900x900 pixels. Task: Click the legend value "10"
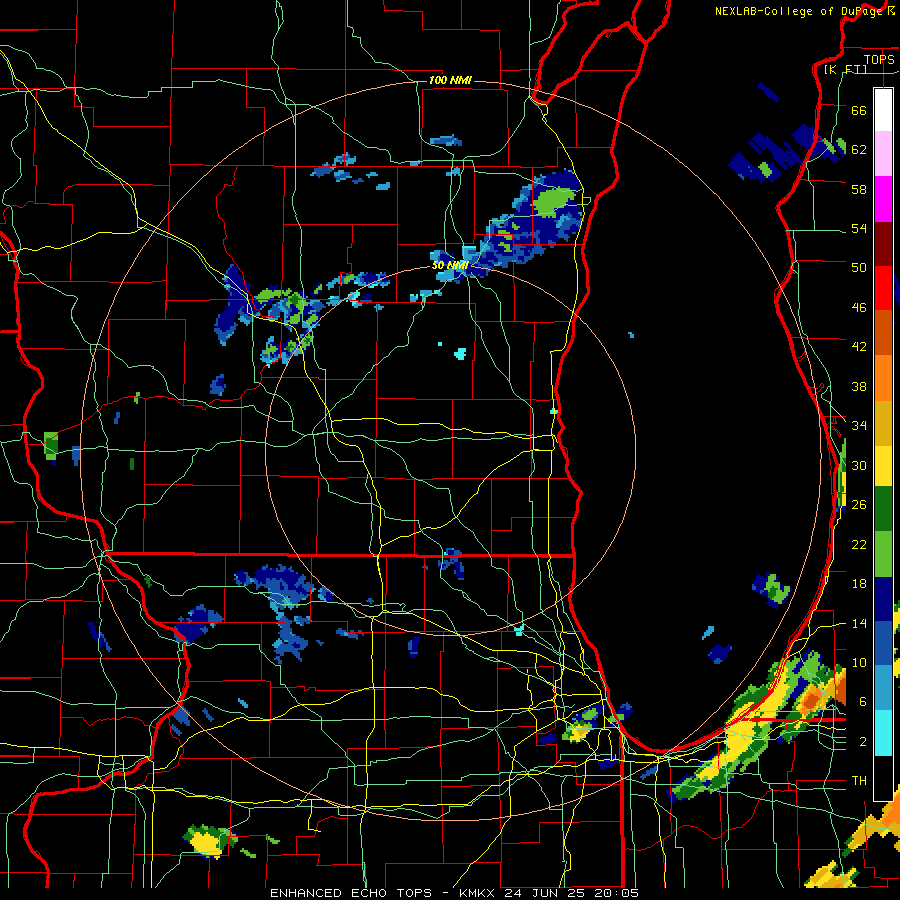859,663
